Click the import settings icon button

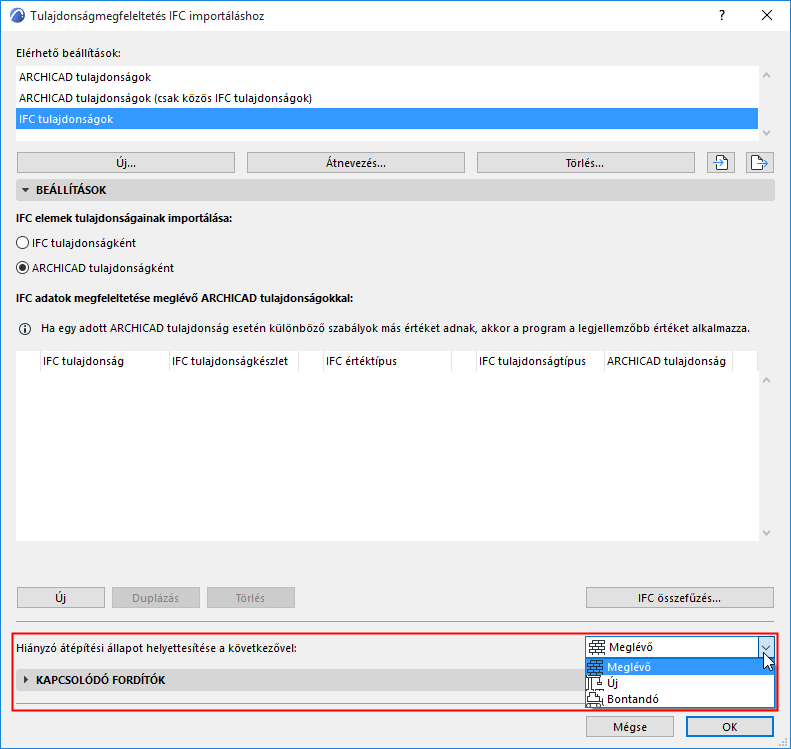pyautogui.click(x=720, y=163)
